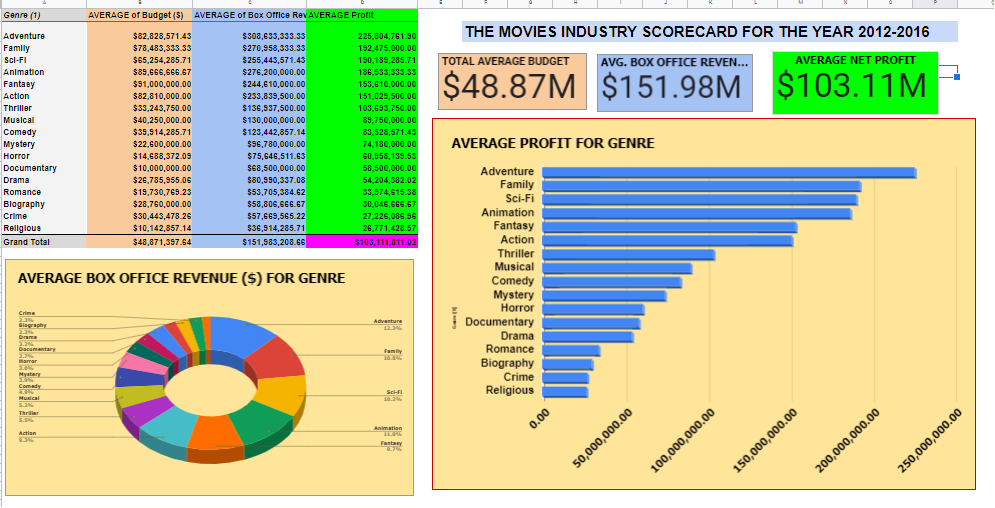Click the Avg. Box Office Revenue scorecard
Image resolution: width=995 pixels, height=508 pixels.
point(675,82)
